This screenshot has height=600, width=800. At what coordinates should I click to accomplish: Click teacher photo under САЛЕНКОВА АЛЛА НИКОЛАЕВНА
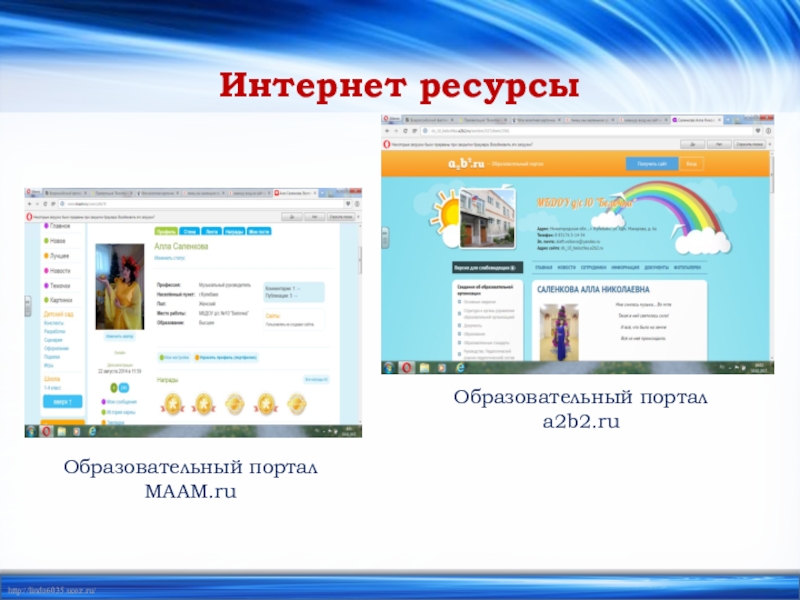(x=559, y=332)
